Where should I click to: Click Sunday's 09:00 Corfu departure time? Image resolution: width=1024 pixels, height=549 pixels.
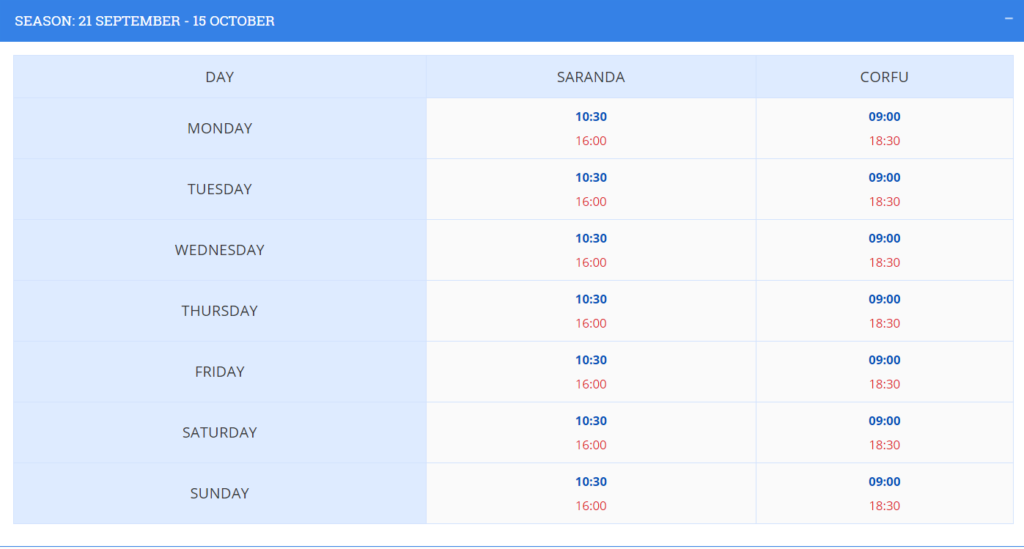pyautogui.click(x=884, y=482)
